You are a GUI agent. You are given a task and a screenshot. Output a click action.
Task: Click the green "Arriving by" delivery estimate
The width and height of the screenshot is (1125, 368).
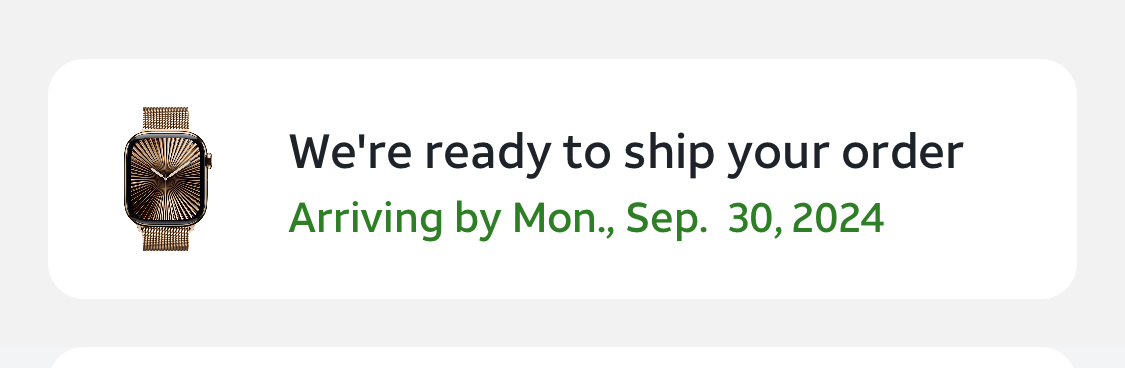point(586,219)
